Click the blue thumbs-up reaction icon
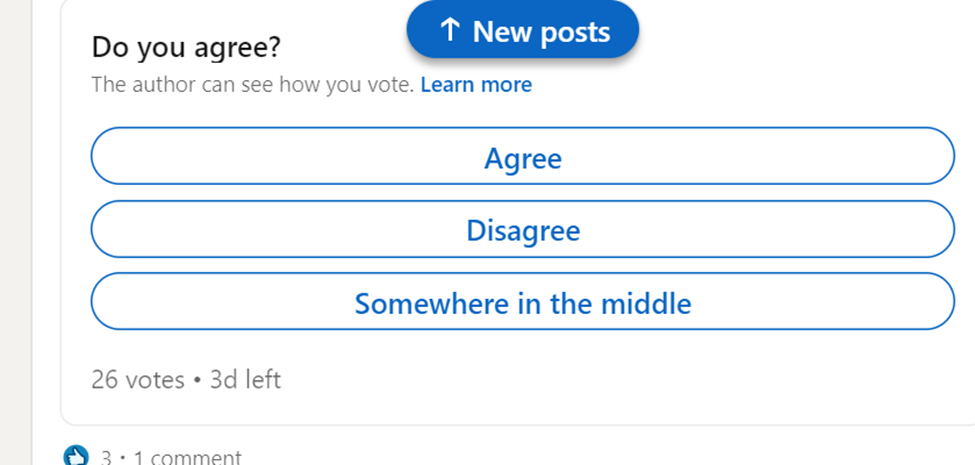975x465 pixels. coord(76,457)
